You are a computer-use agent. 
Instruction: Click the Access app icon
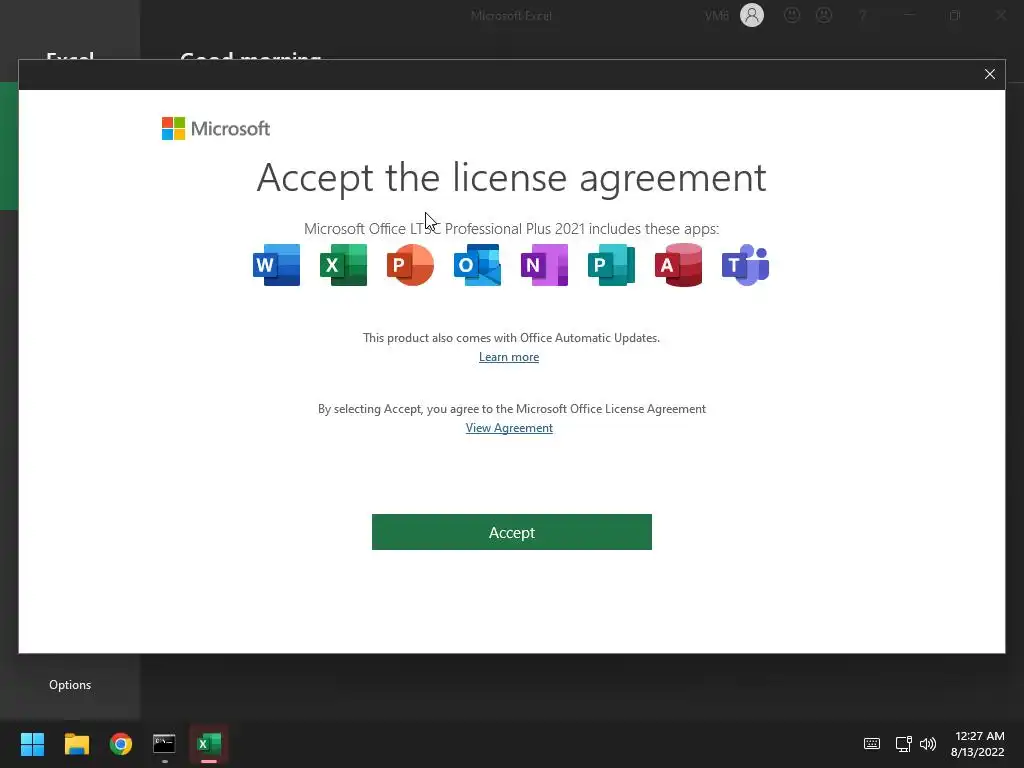tap(679, 265)
